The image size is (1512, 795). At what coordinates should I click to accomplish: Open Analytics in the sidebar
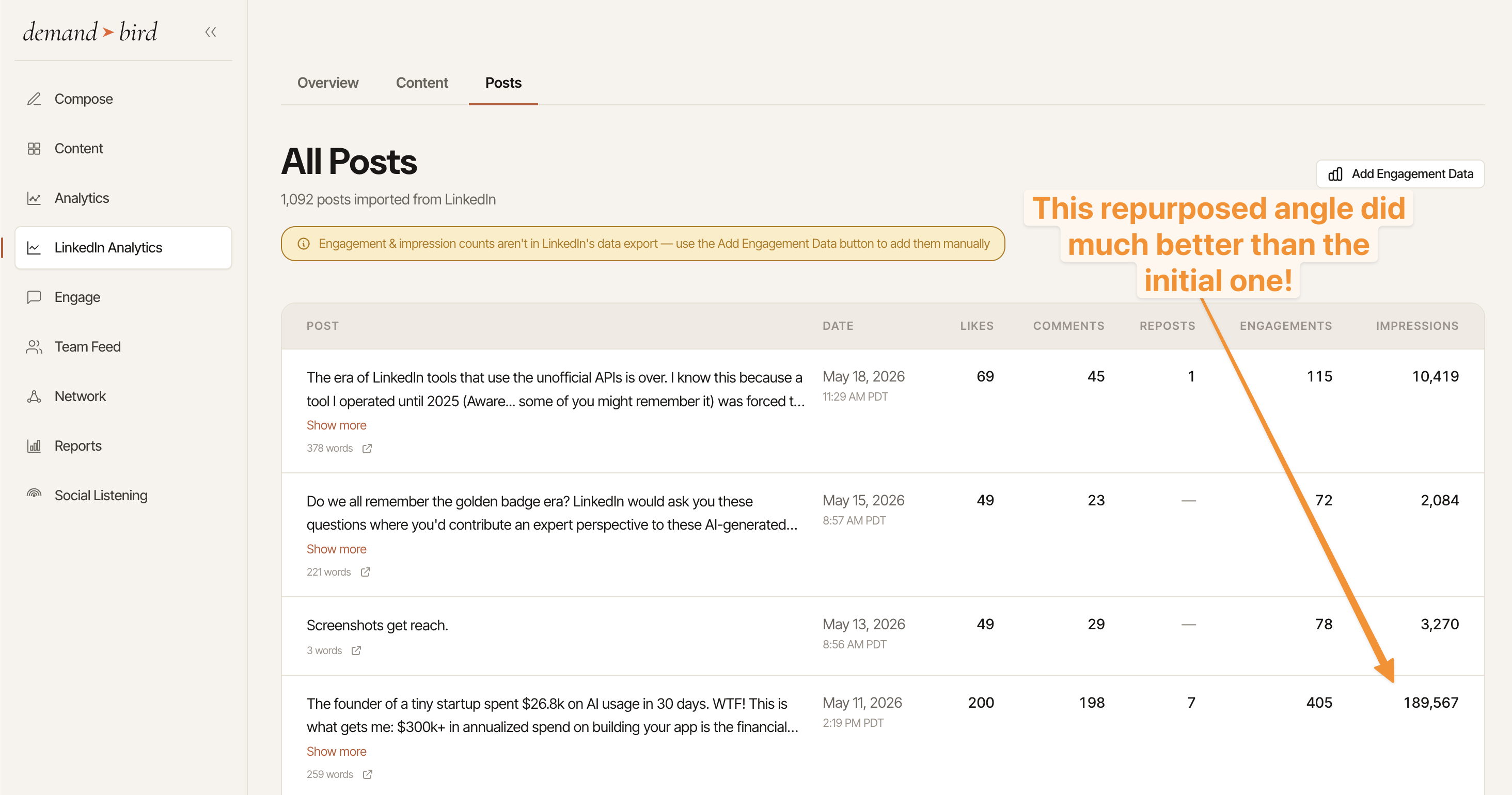point(123,198)
